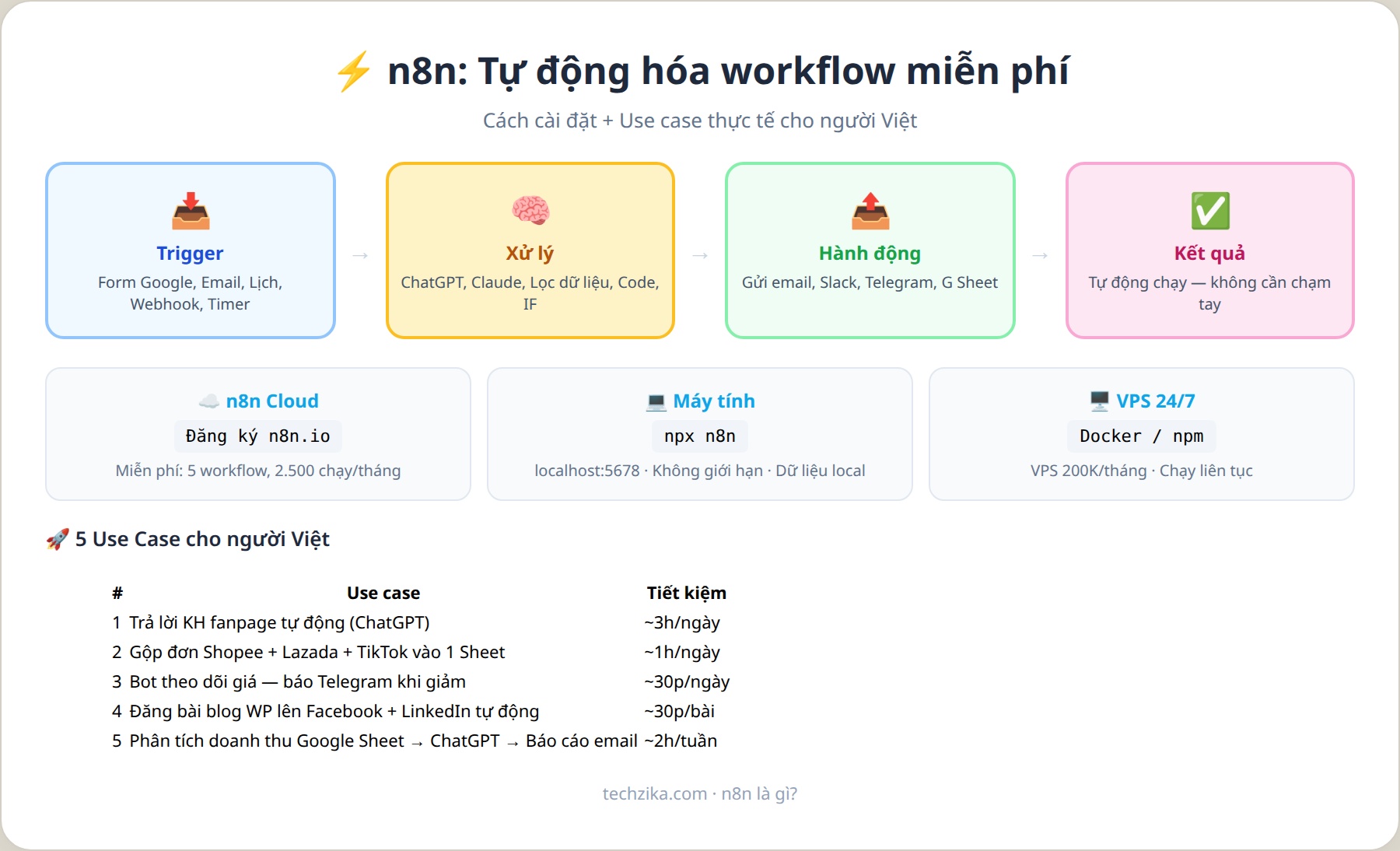This screenshot has height=851, width=1400.
Task: Click 'Miễn phí: 5 workflow, 2.500 chạy/tháng' text
Action: (x=258, y=471)
